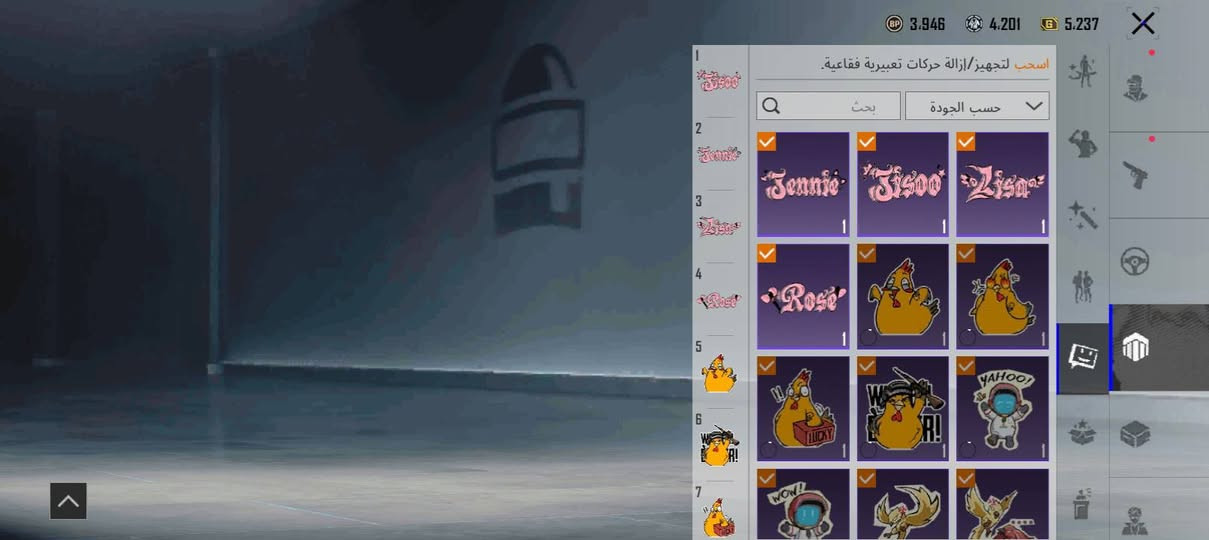Tap the BP currency icon

pyautogui.click(x=894, y=23)
